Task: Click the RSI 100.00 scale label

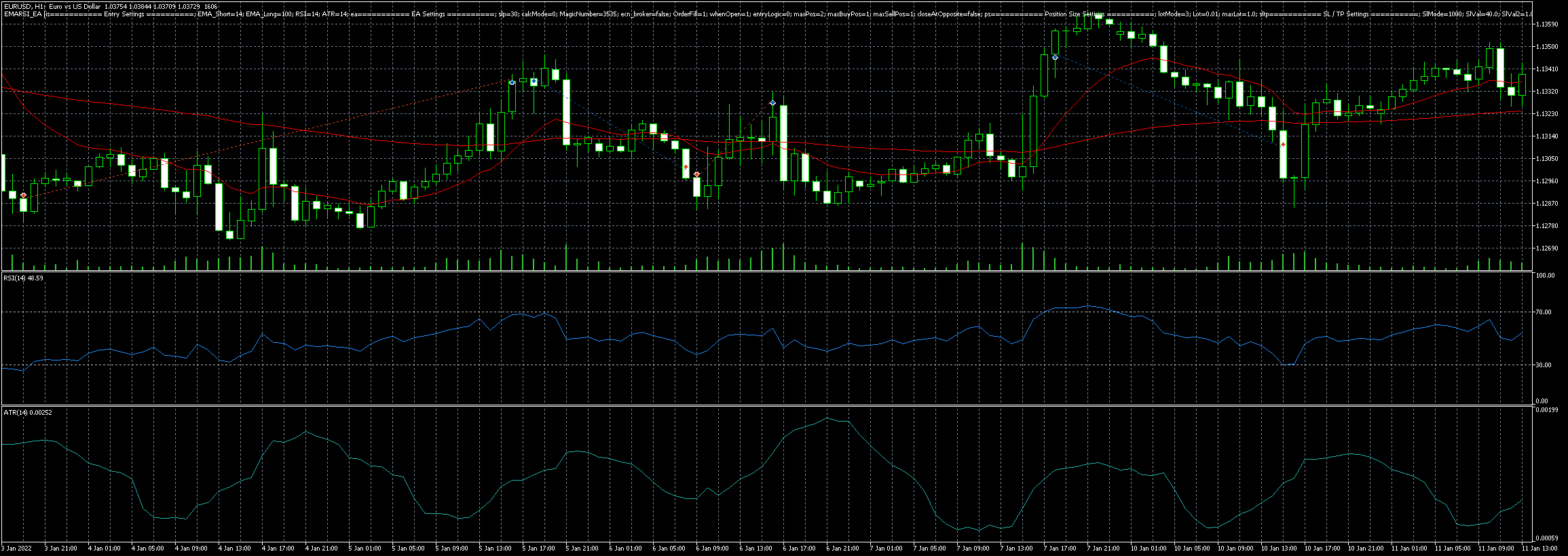Action: (1546, 276)
